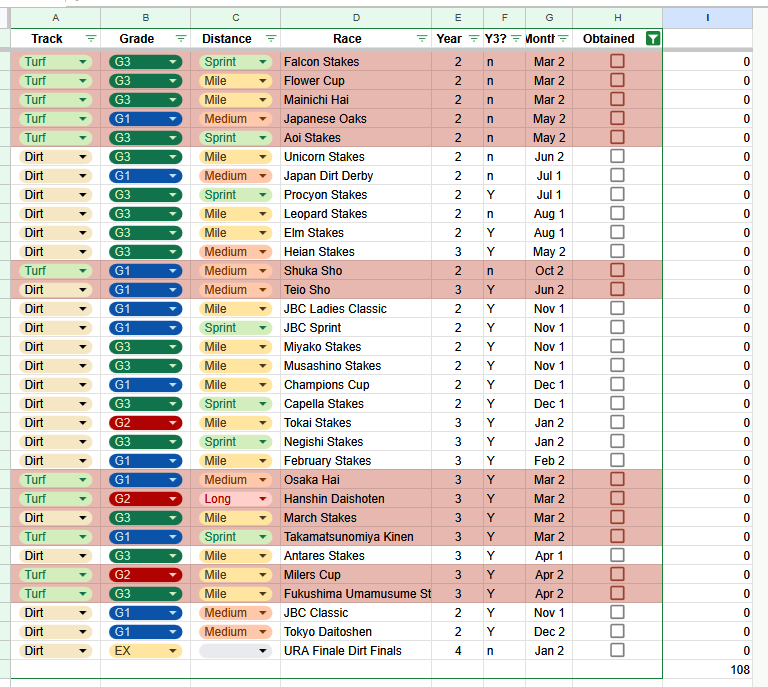Select Year value 4 for URA Finale
The height and width of the screenshot is (687, 768).
(x=457, y=651)
